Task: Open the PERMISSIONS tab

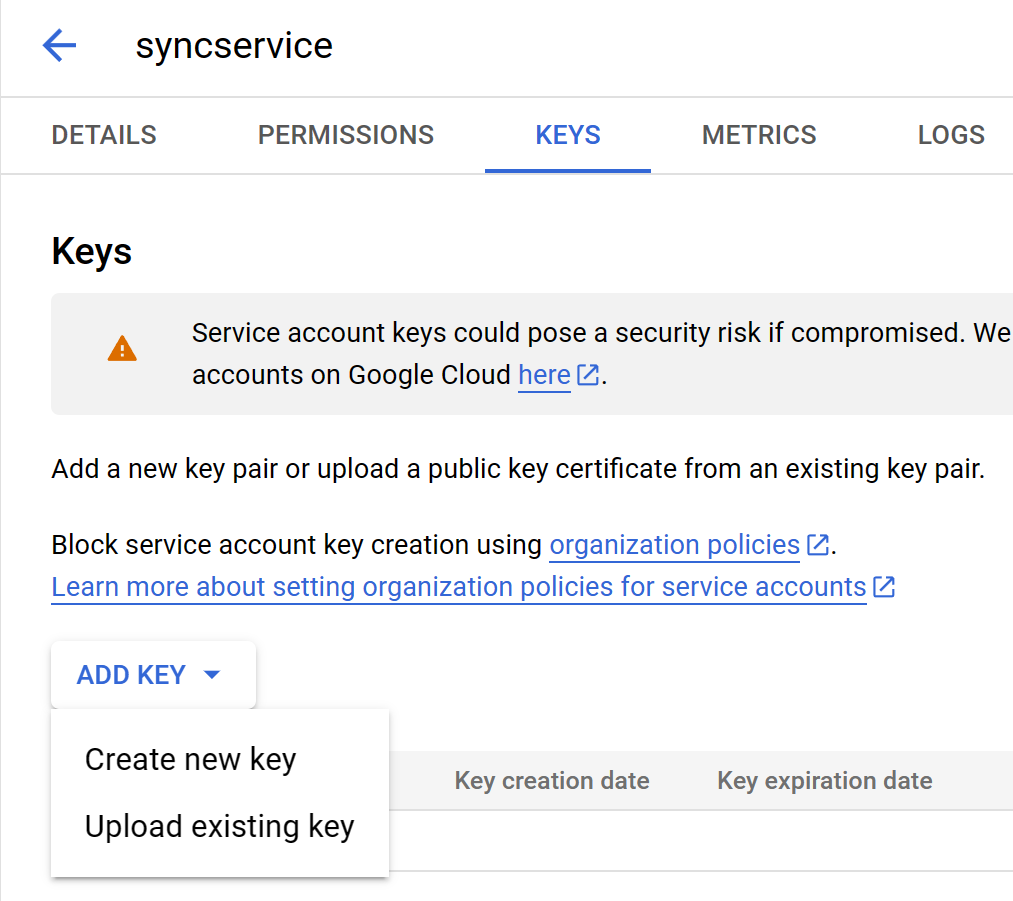Action: click(x=346, y=134)
